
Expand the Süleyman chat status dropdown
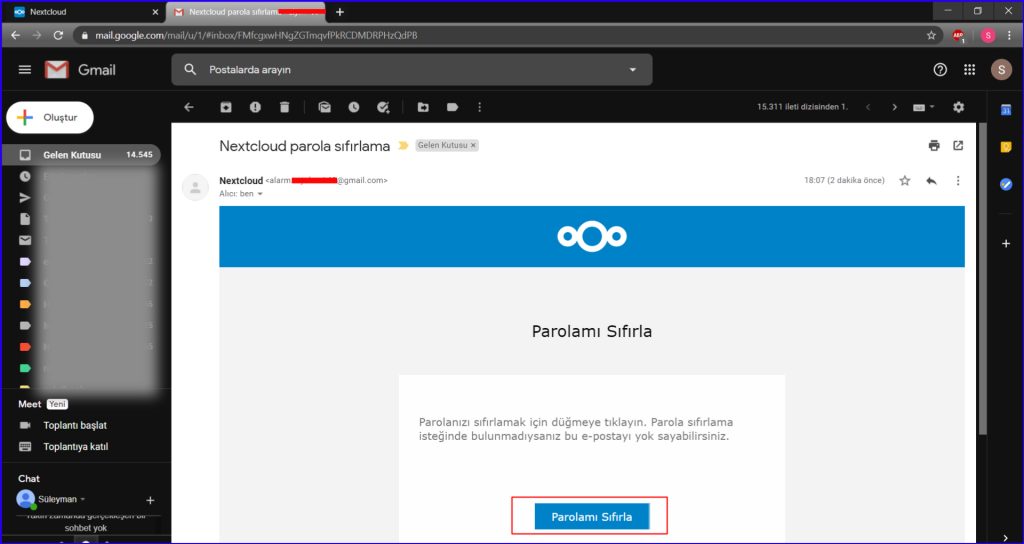coord(83,500)
